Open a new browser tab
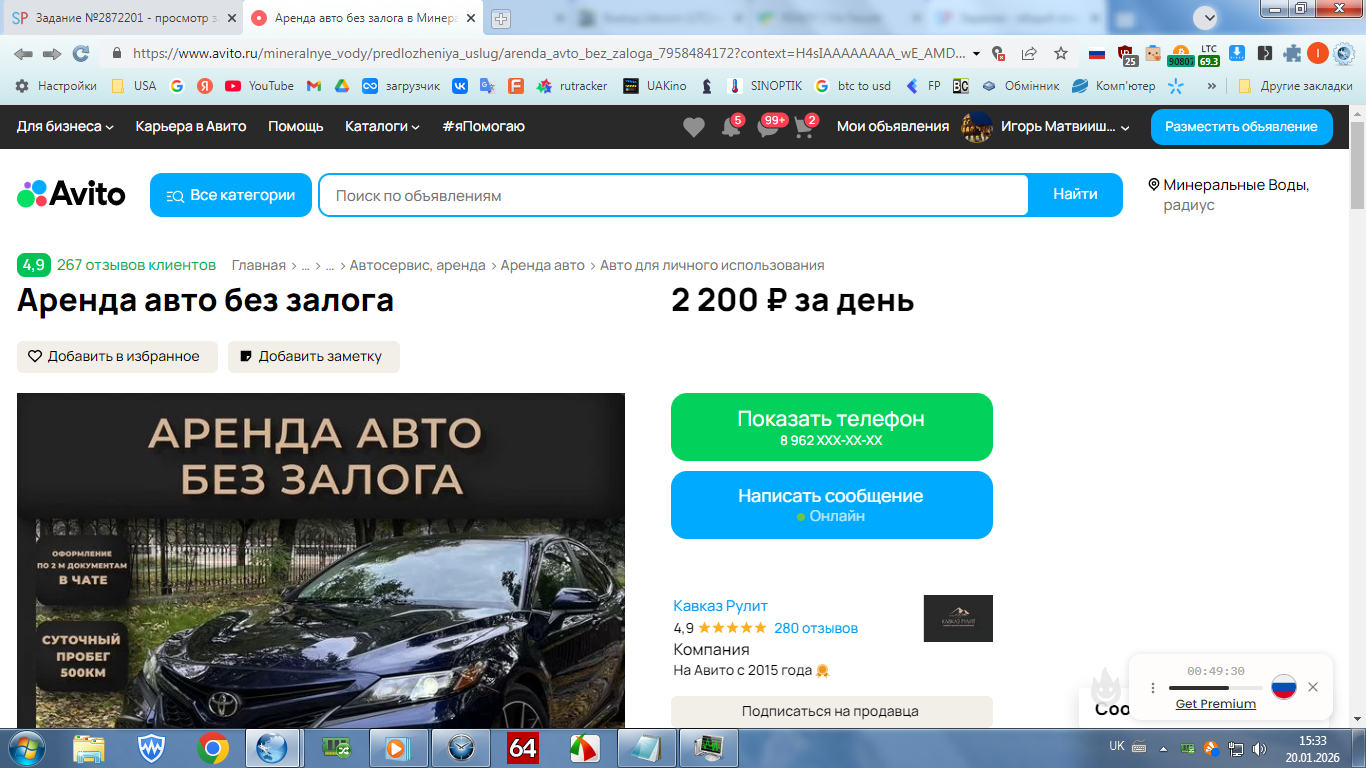Screen dimensions: 1366x768 (x=501, y=18)
